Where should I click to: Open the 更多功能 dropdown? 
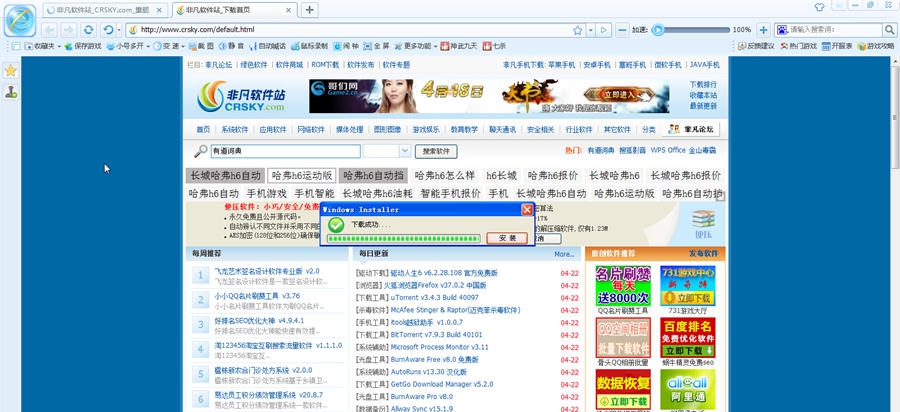pos(416,46)
